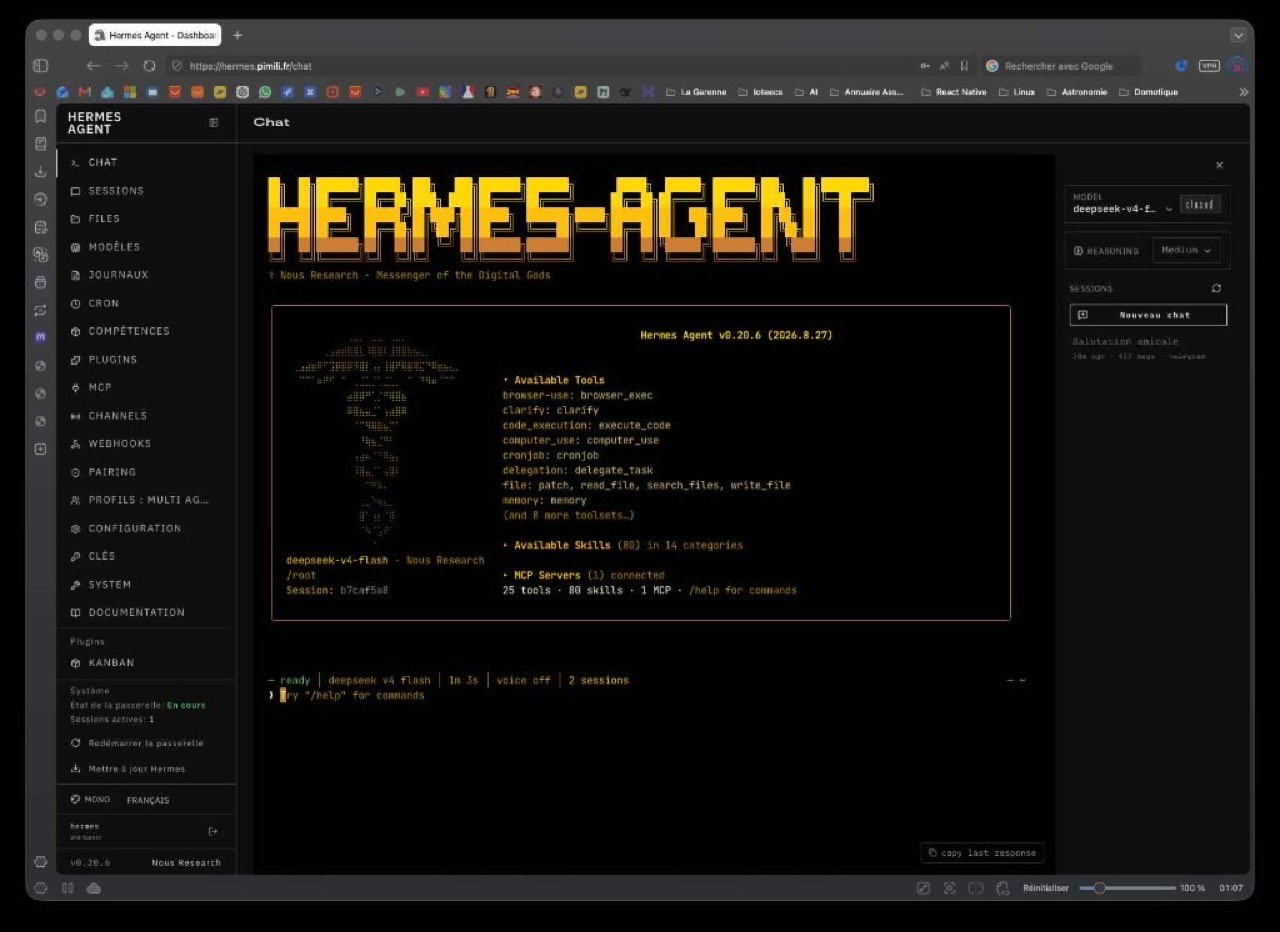Select the Hermes Agent - Dashboard tab
This screenshot has height=932, width=1280.
(x=155, y=35)
